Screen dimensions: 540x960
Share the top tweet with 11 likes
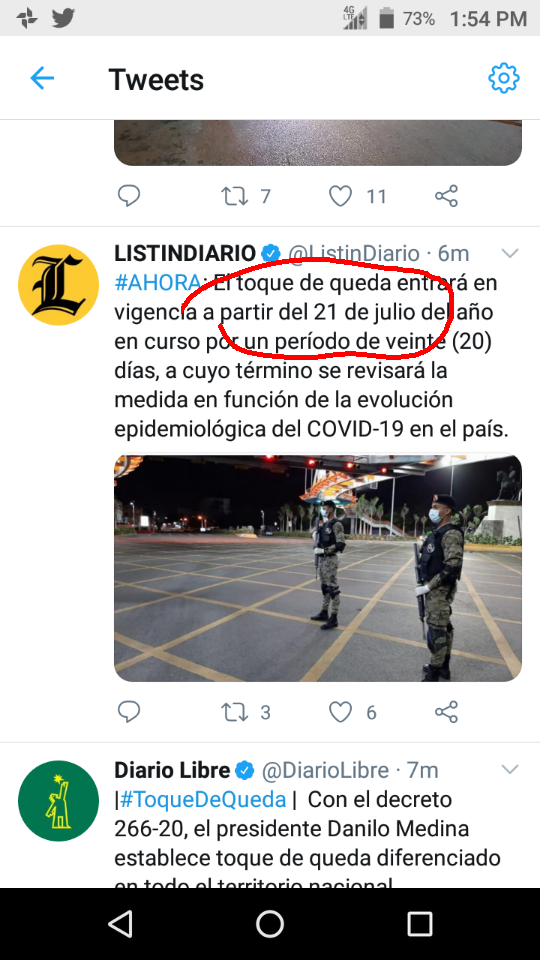[x=446, y=196]
